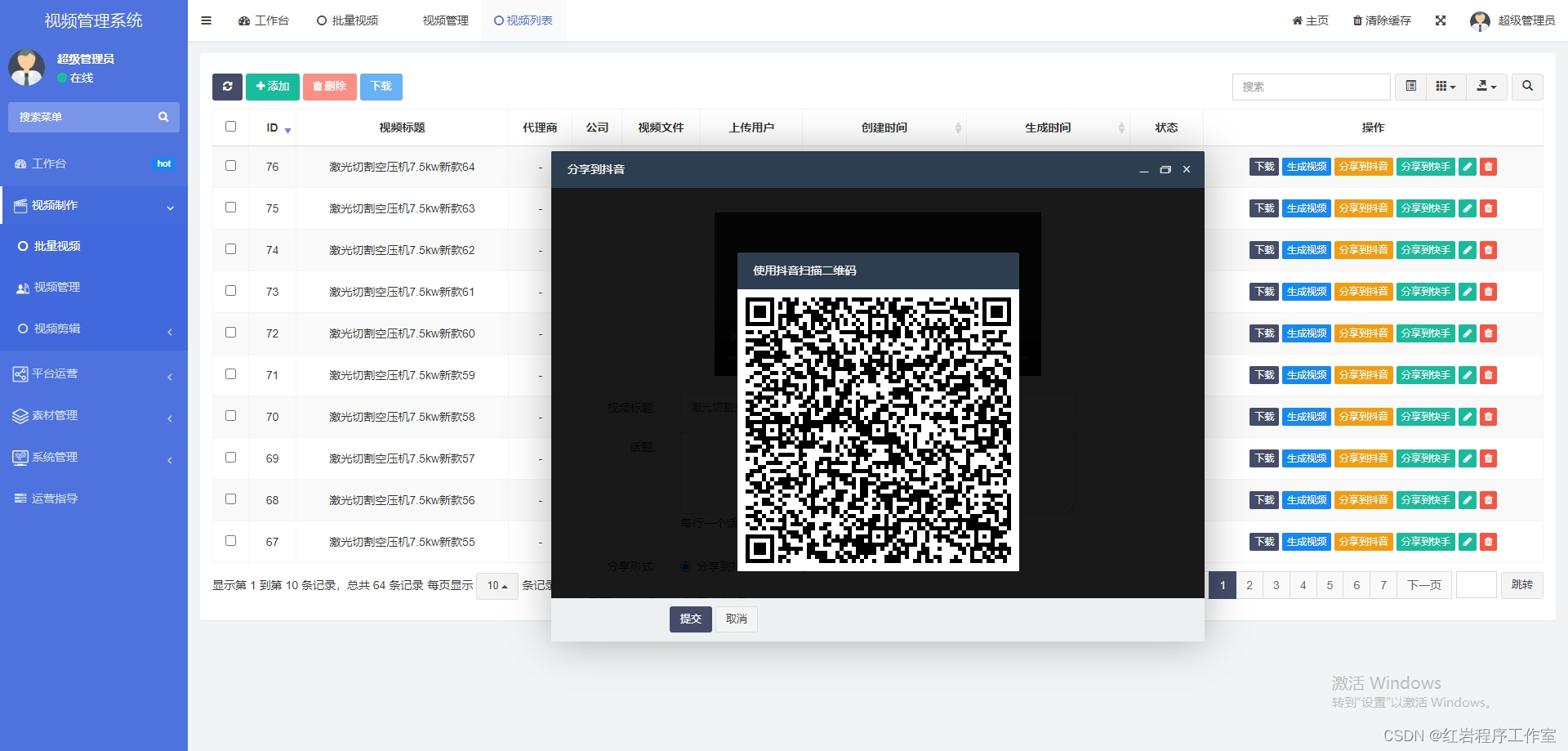The image size is (1568, 751).
Task: Click the delete trash icon for row 76
Action: pyautogui.click(x=1489, y=167)
